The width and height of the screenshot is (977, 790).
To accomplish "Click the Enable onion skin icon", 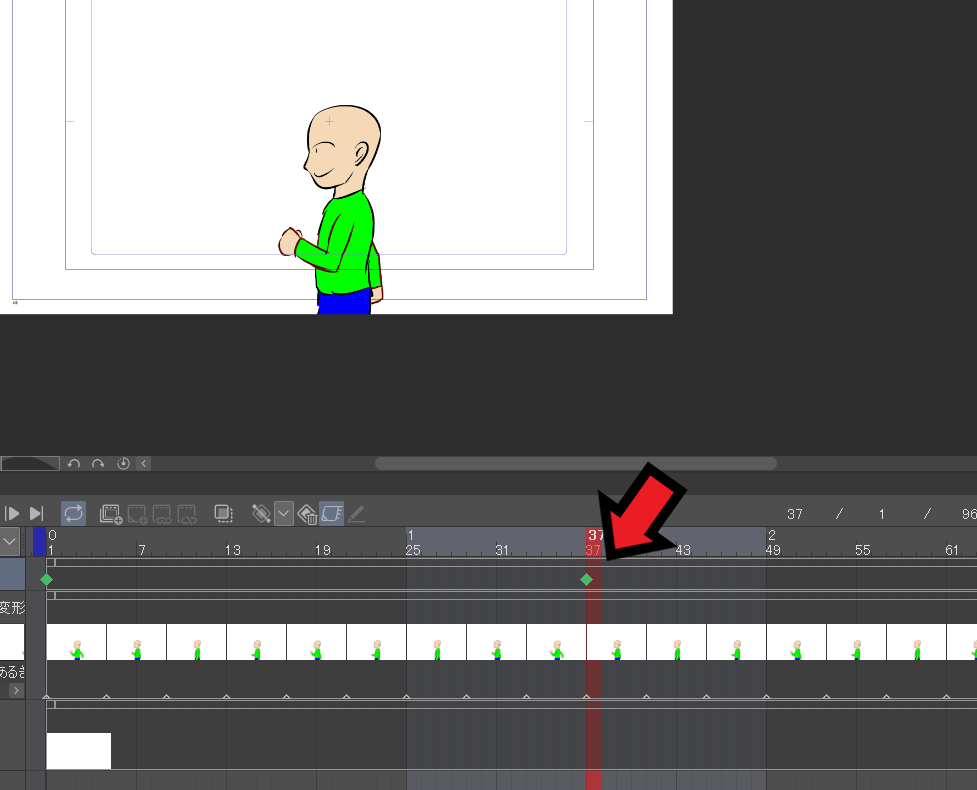I will coord(224,514).
